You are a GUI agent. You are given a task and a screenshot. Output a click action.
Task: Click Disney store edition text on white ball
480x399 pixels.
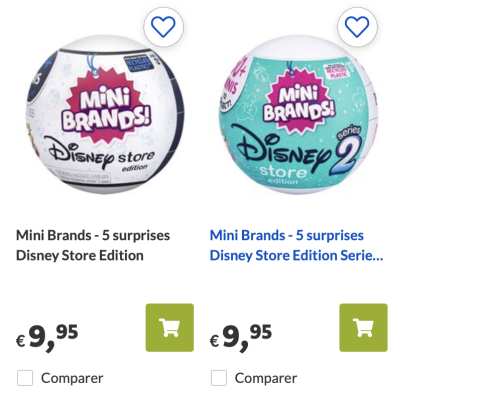[102, 154]
